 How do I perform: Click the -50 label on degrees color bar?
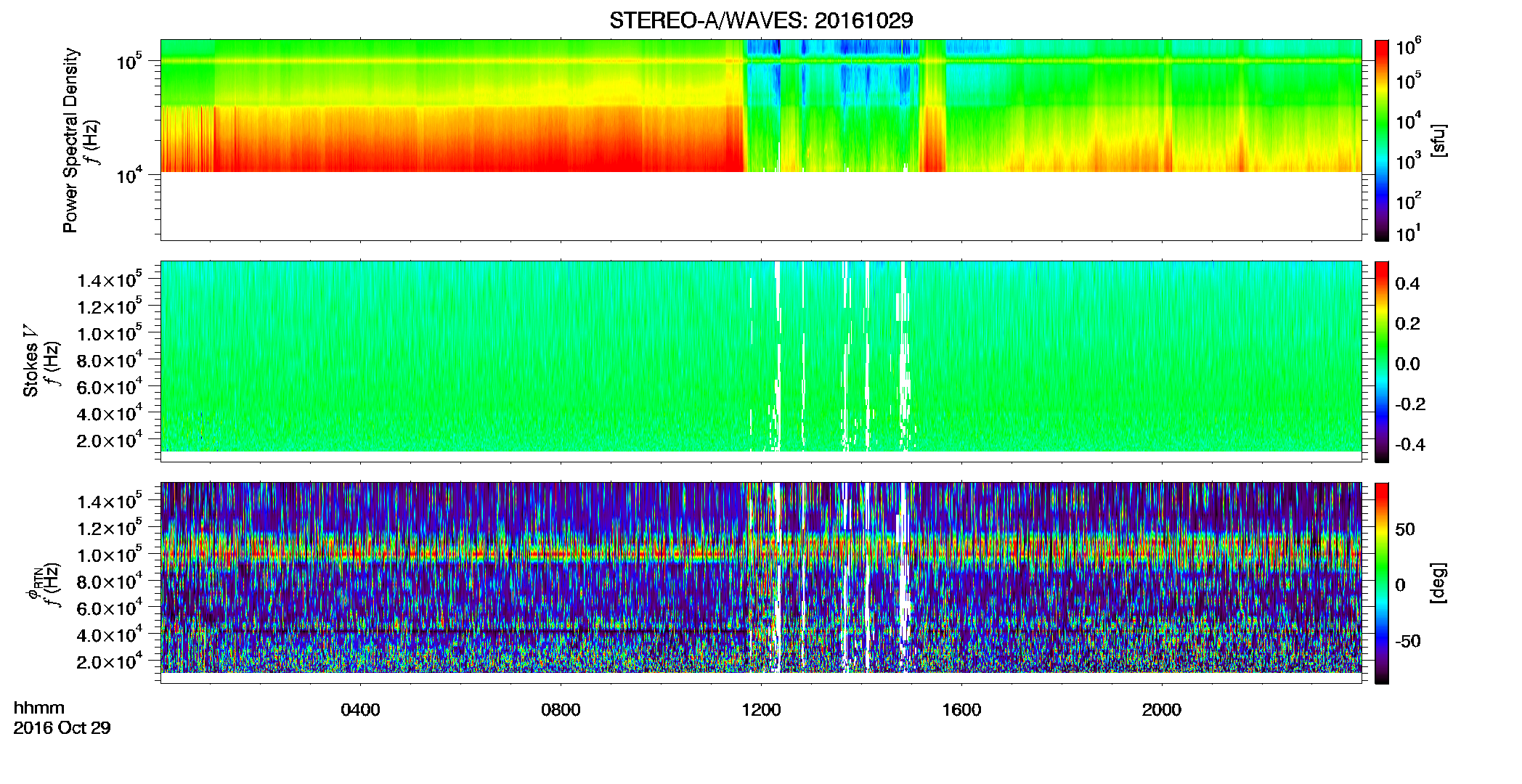[1407, 641]
